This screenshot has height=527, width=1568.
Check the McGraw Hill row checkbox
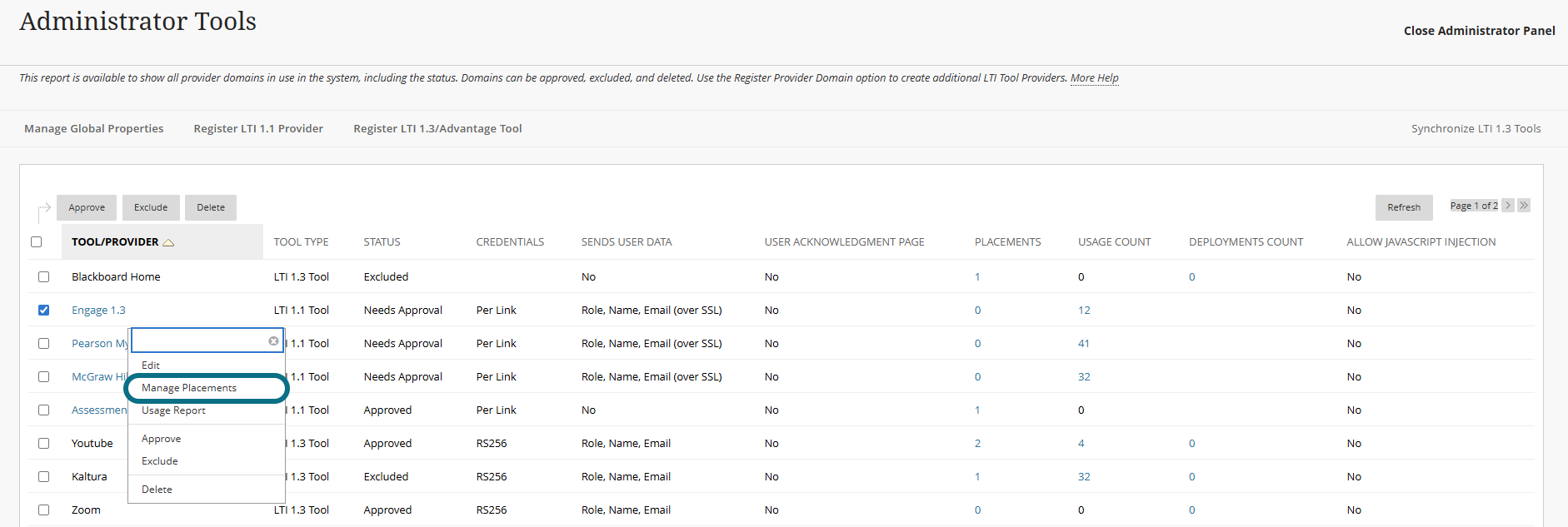pyautogui.click(x=43, y=376)
